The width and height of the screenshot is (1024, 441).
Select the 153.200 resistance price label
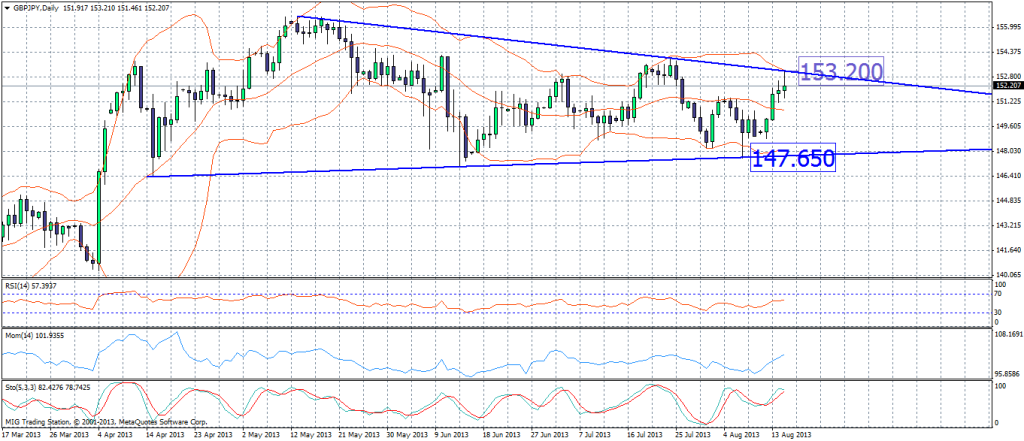[x=840, y=71]
